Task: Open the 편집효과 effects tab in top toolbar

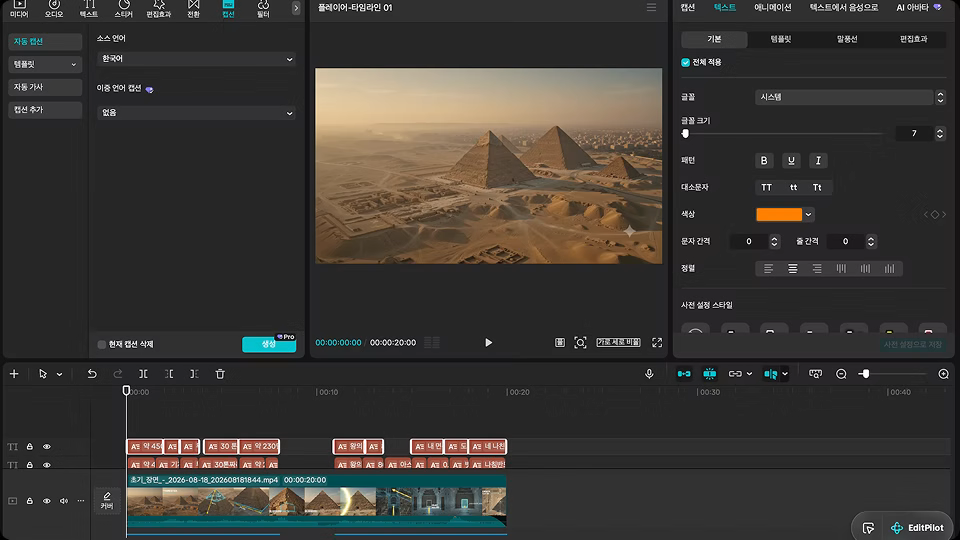Action: point(159,9)
